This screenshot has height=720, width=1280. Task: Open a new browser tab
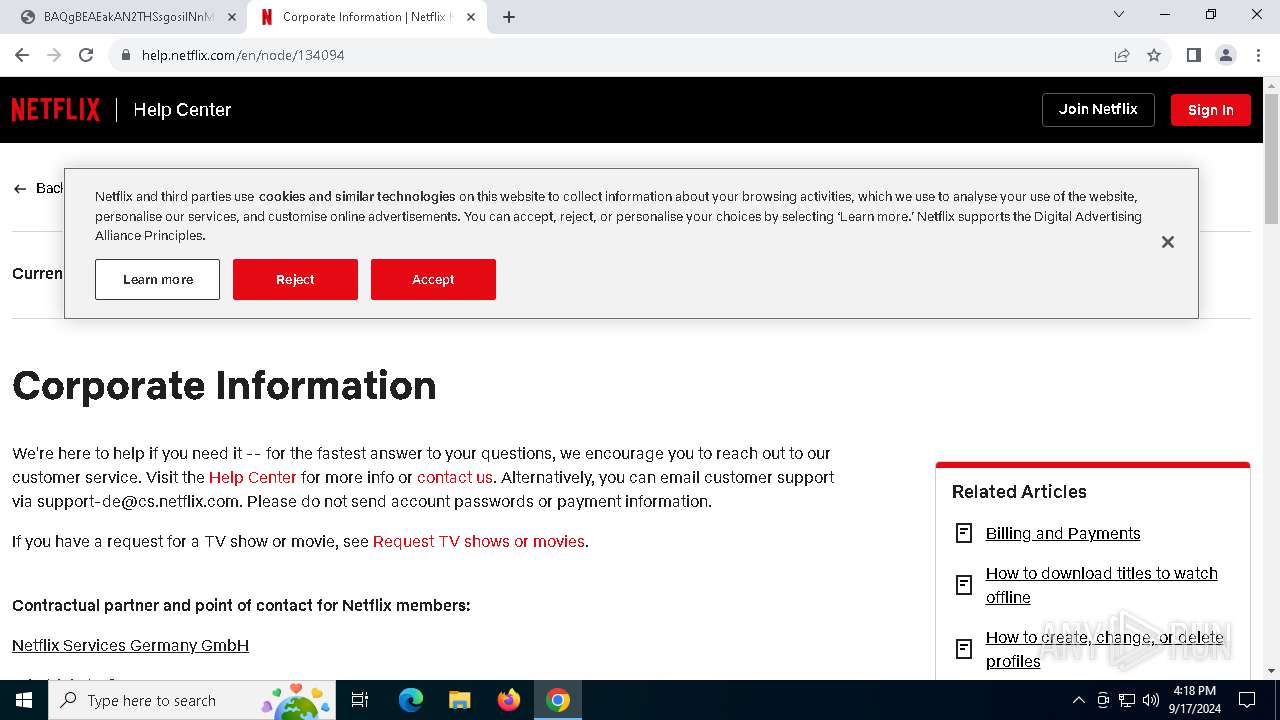pos(509,17)
